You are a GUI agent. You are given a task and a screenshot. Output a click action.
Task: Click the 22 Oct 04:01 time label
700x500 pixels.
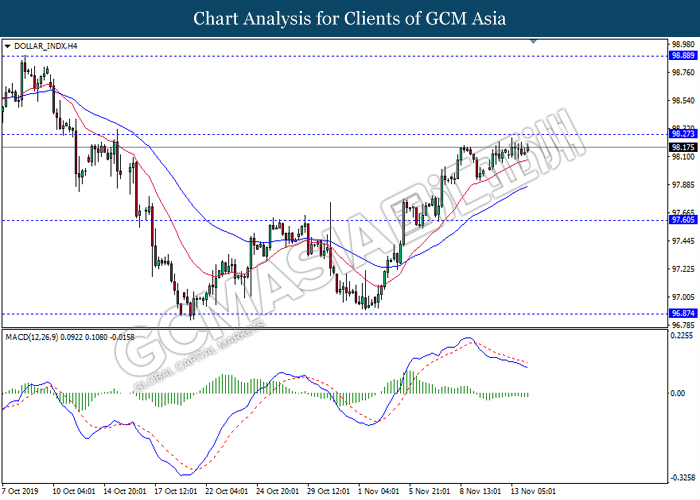226,491
